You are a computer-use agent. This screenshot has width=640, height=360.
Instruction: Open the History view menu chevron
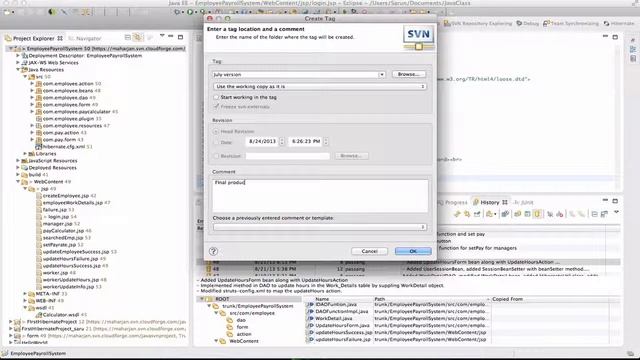(x=616, y=213)
